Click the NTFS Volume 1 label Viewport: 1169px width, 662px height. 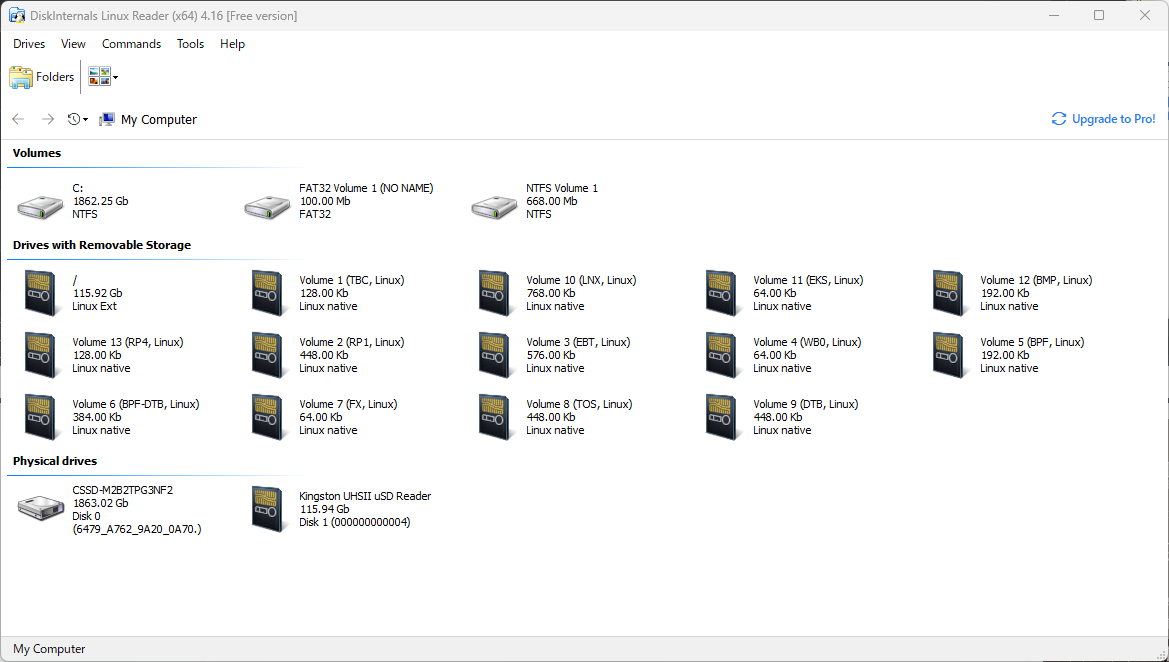pos(562,188)
